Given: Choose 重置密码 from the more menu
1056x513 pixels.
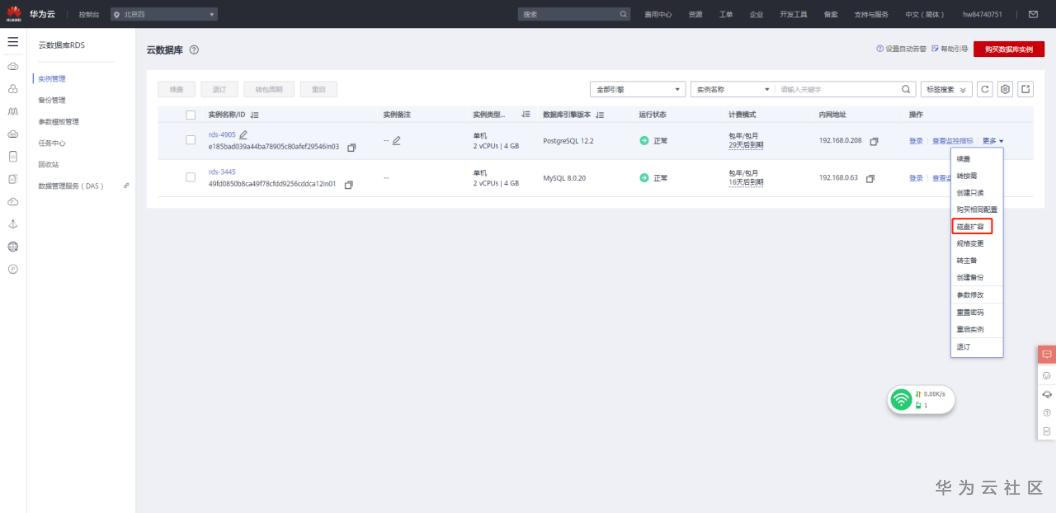Looking at the screenshot, I should (x=970, y=312).
